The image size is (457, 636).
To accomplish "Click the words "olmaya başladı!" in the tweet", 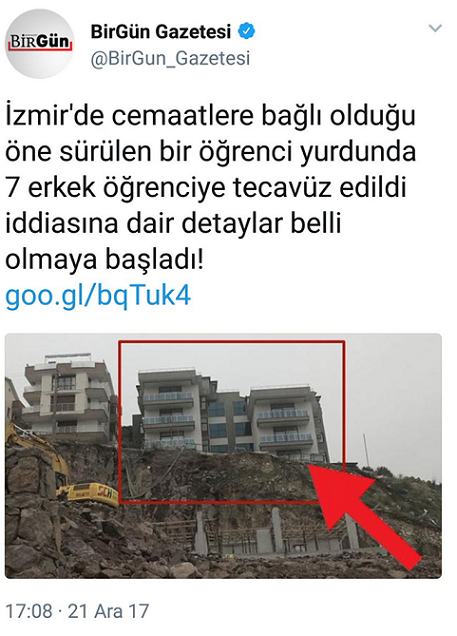I will (104, 260).
